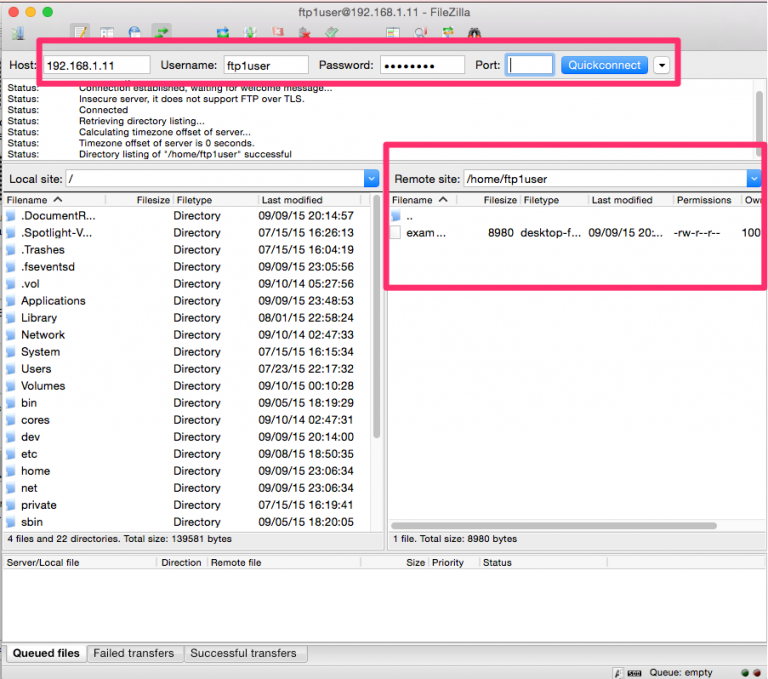Screen dimensions: 768x679
Task: Toggle the local directory tree icon
Action: (x=107, y=32)
